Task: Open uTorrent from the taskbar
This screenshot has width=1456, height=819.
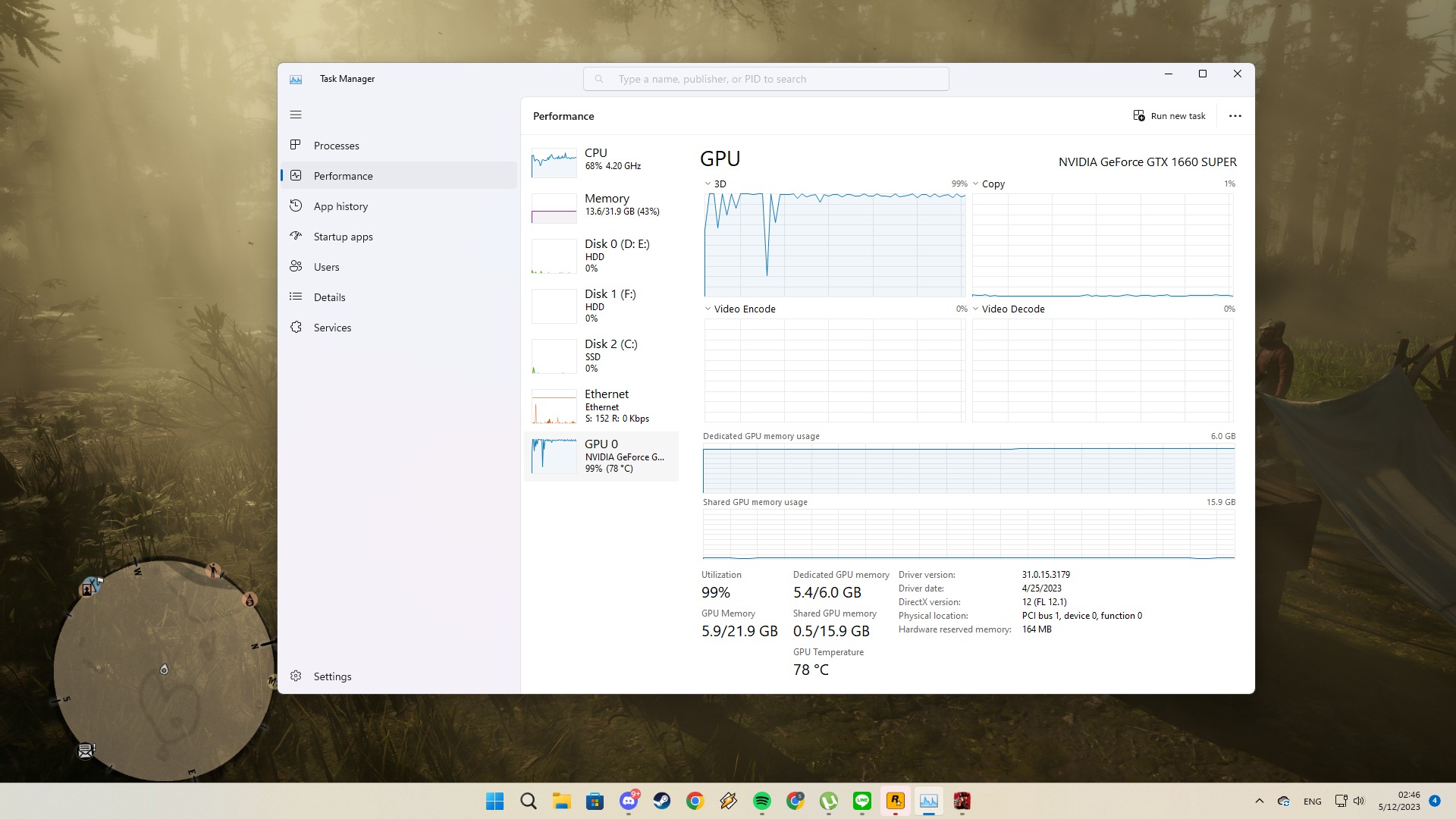Action: (x=829, y=801)
